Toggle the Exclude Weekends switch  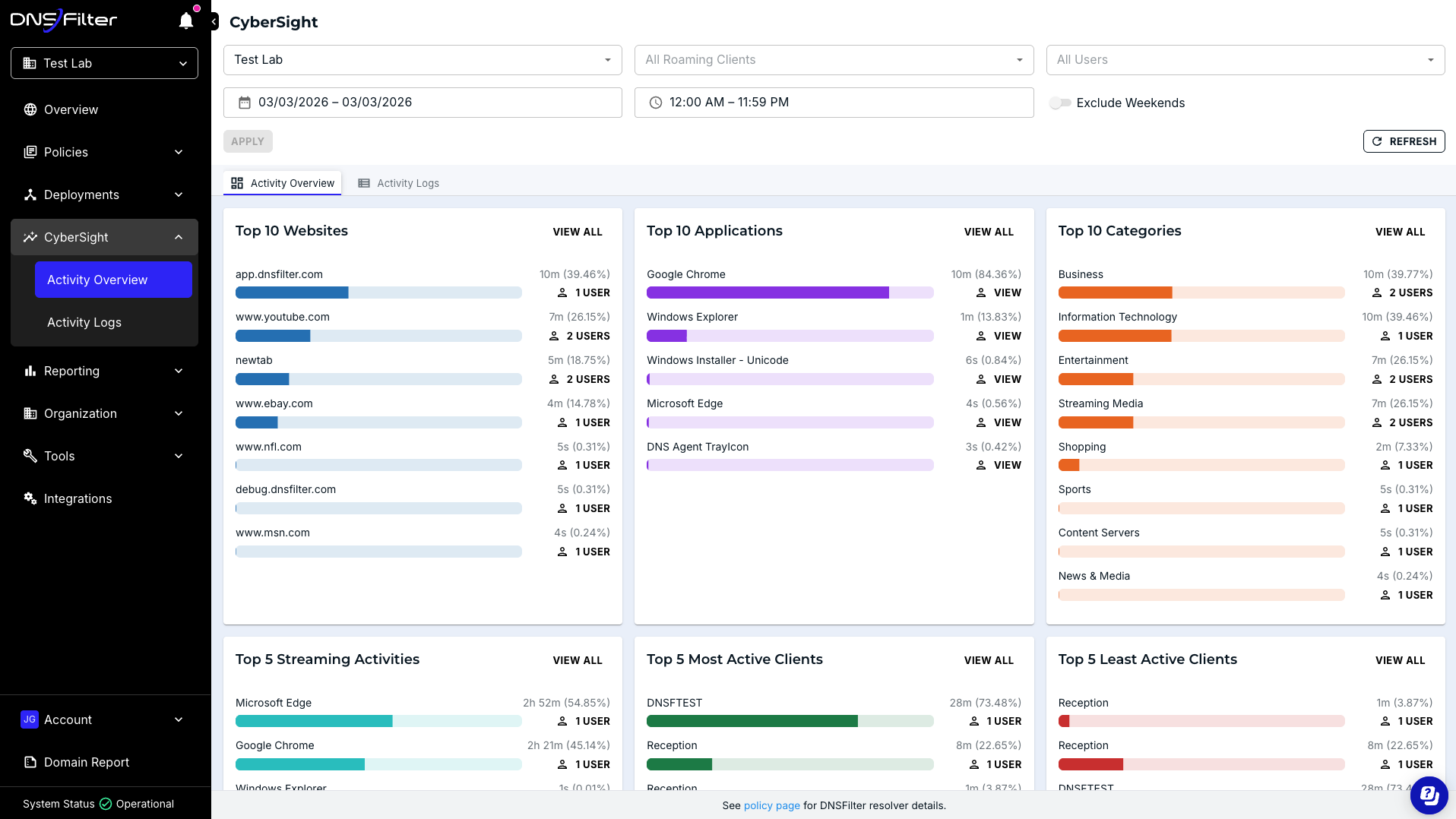point(1060,103)
